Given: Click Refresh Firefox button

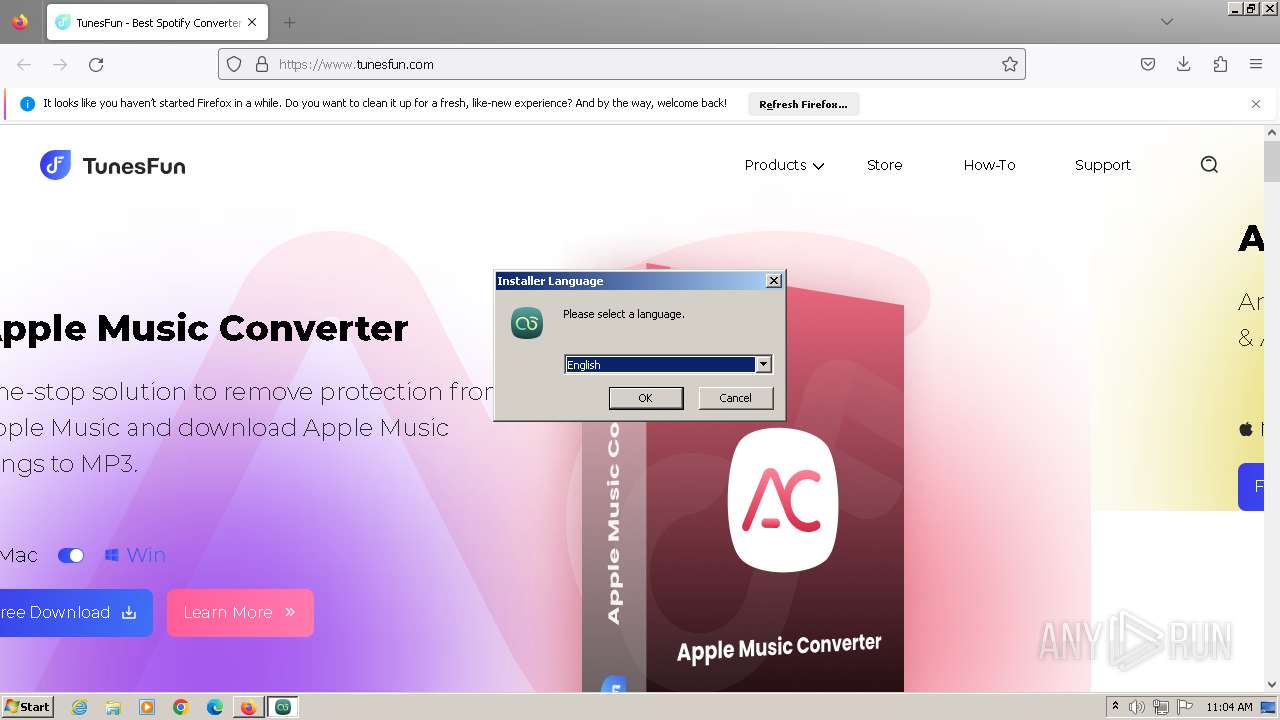Looking at the screenshot, I should (x=803, y=104).
